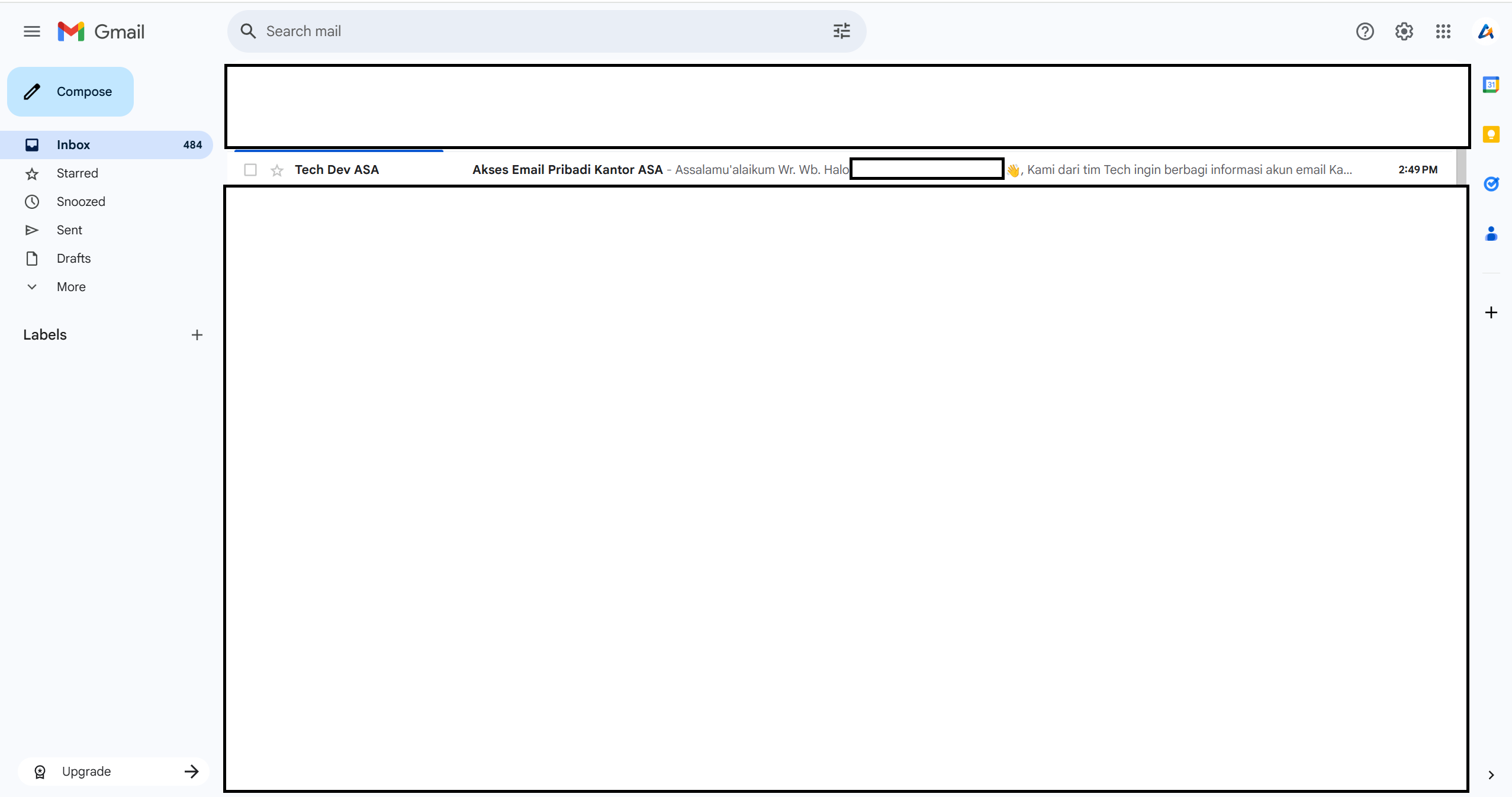Screen dimensions: 1512x797
Task: Open Google Tasks side panel
Action: [1491, 184]
